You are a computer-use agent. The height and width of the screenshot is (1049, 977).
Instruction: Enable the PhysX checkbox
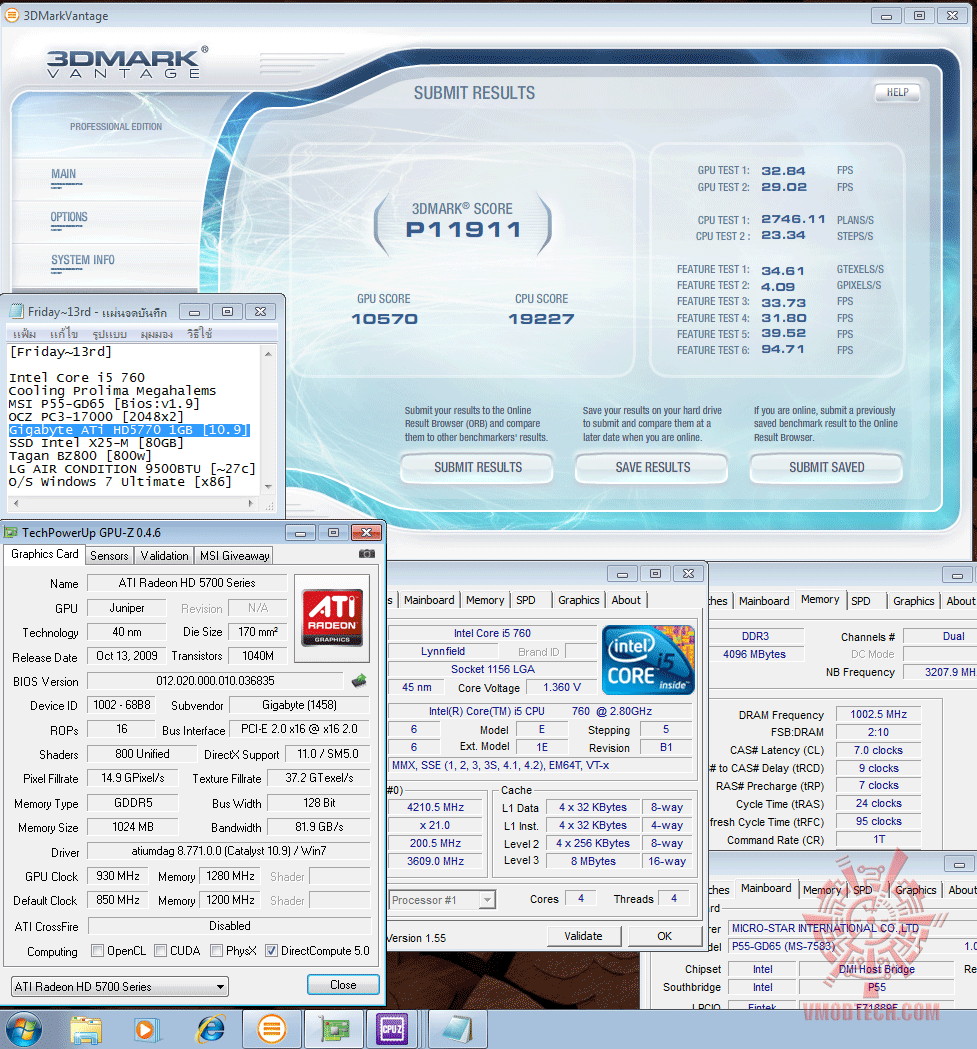217,951
